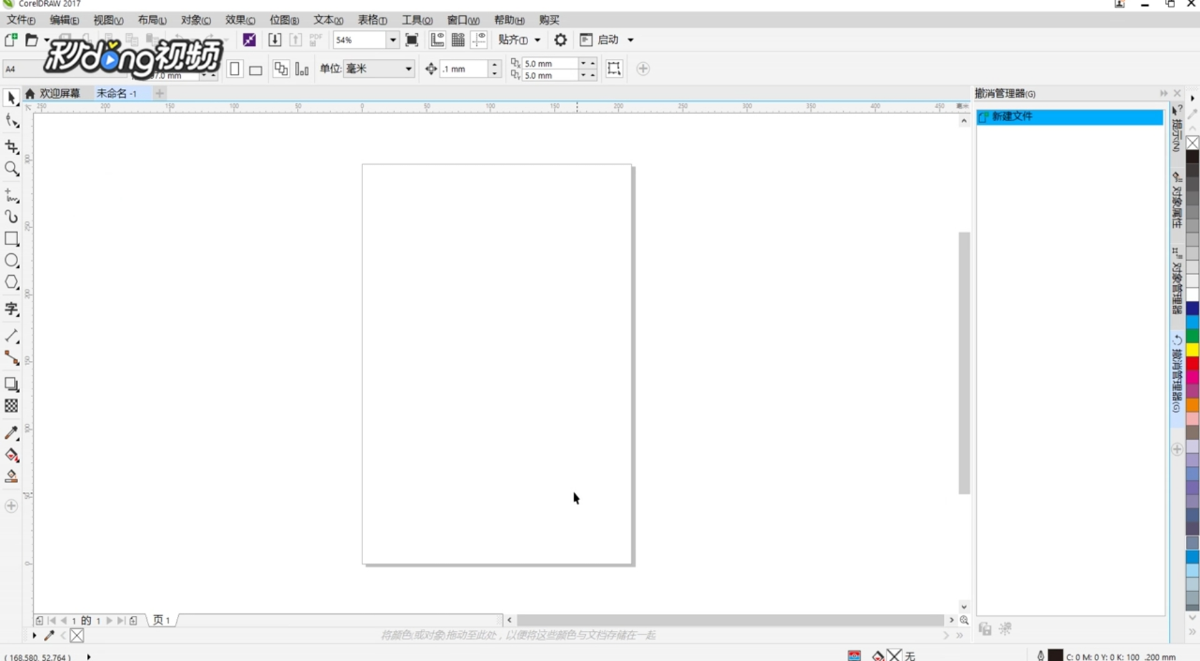Select the Artistic Media tool
Screen dimensions: 1200x661
pos(11,217)
